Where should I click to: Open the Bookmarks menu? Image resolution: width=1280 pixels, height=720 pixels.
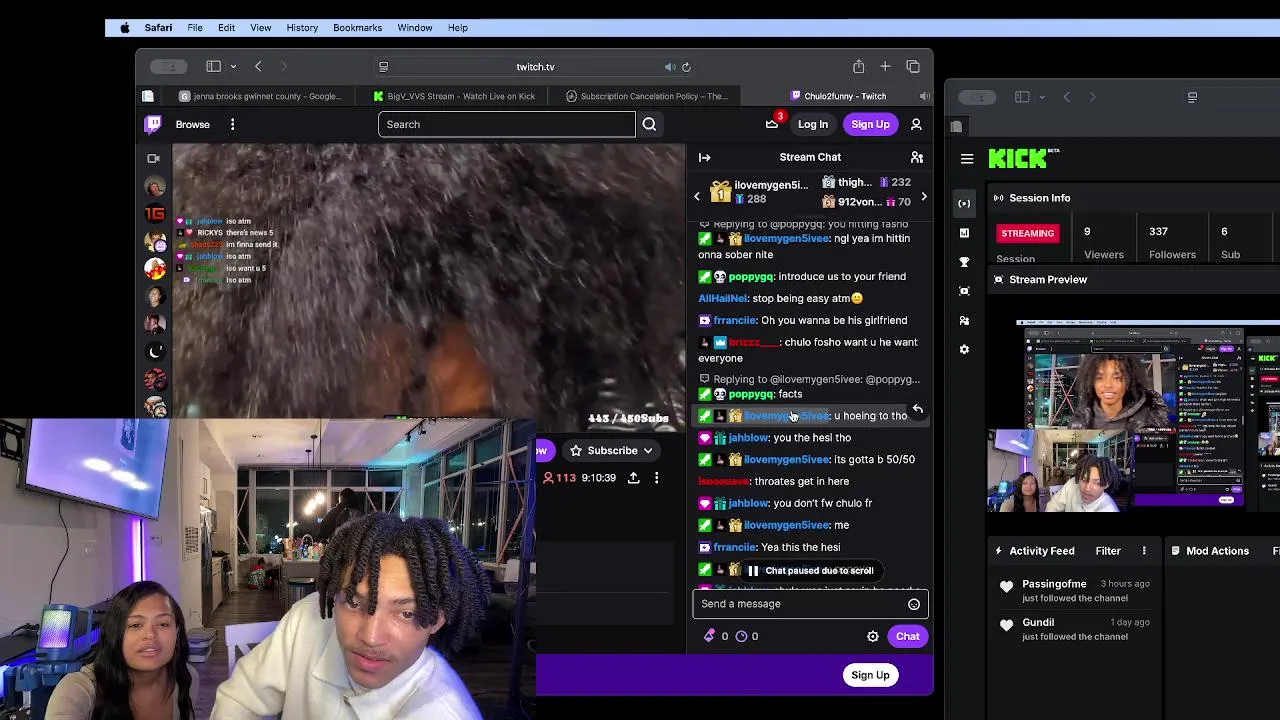(x=357, y=28)
